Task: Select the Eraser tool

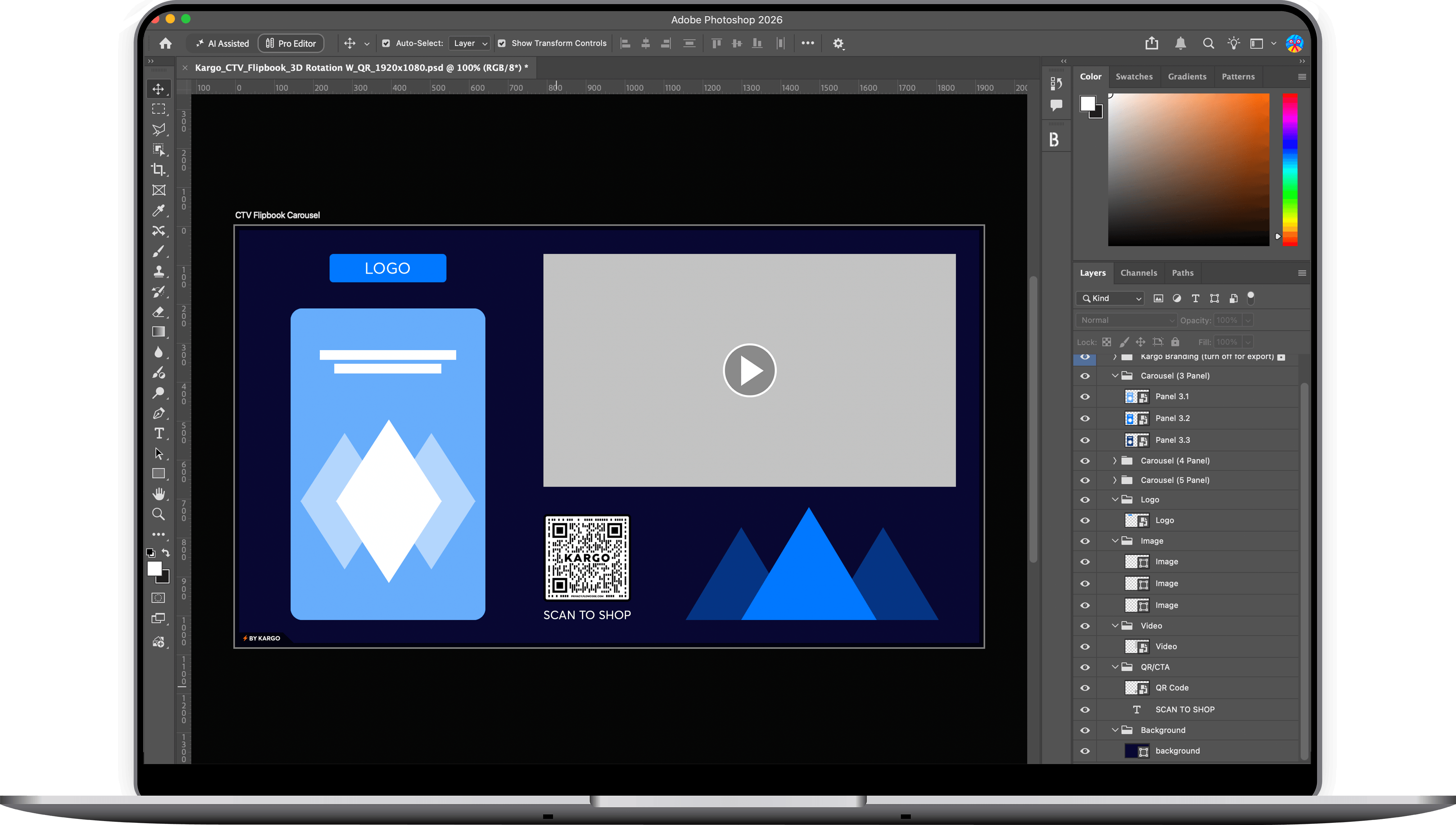Action: pyautogui.click(x=159, y=312)
